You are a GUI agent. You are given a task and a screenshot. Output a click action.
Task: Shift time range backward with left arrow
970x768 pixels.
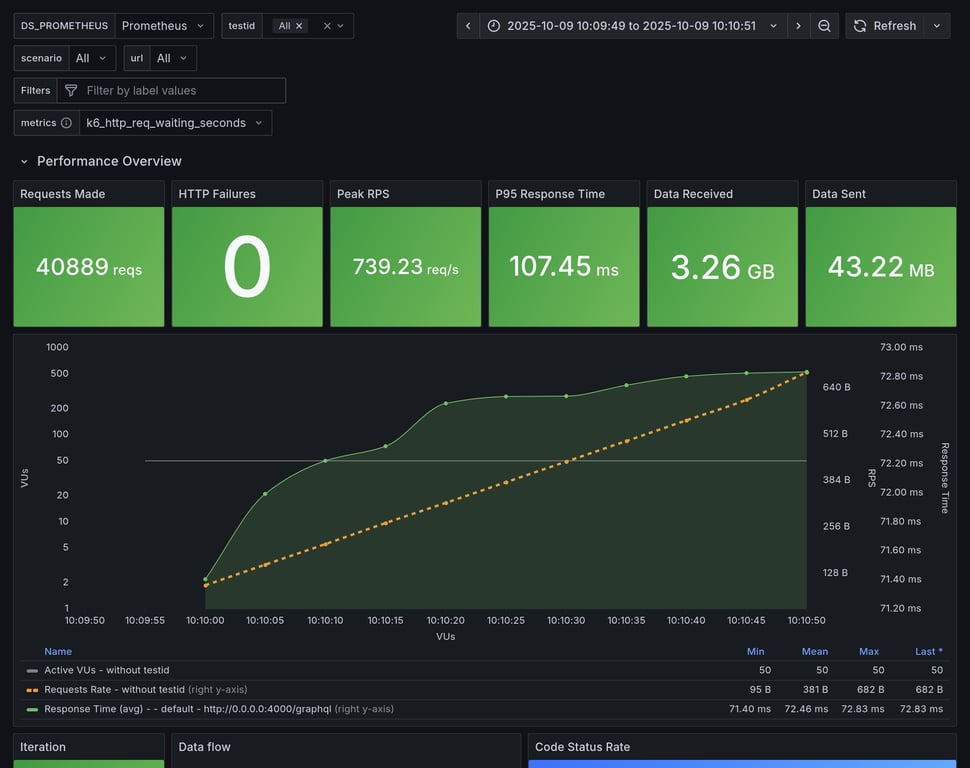point(468,26)
